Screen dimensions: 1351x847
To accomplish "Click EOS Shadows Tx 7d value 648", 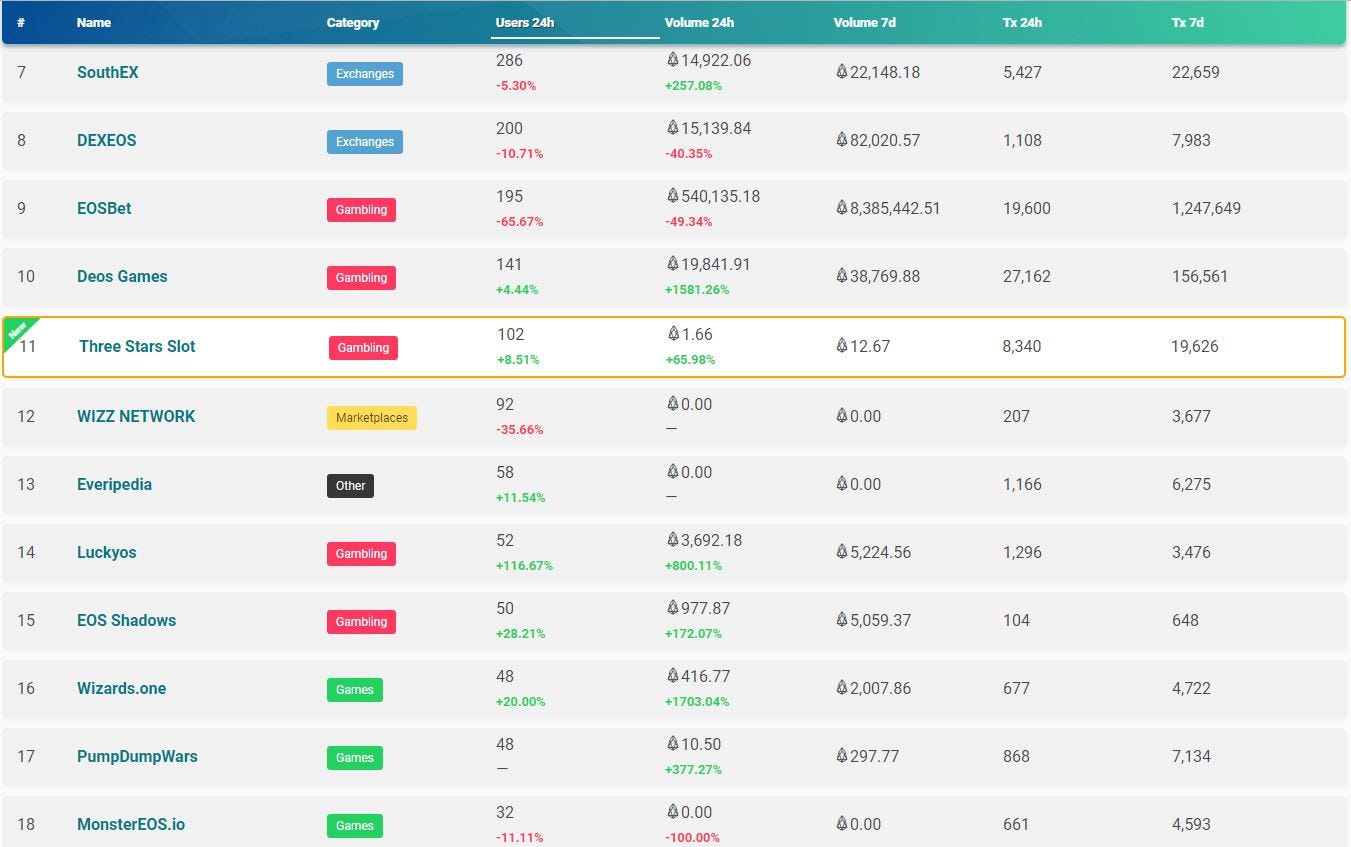I will pos(1185,620).
